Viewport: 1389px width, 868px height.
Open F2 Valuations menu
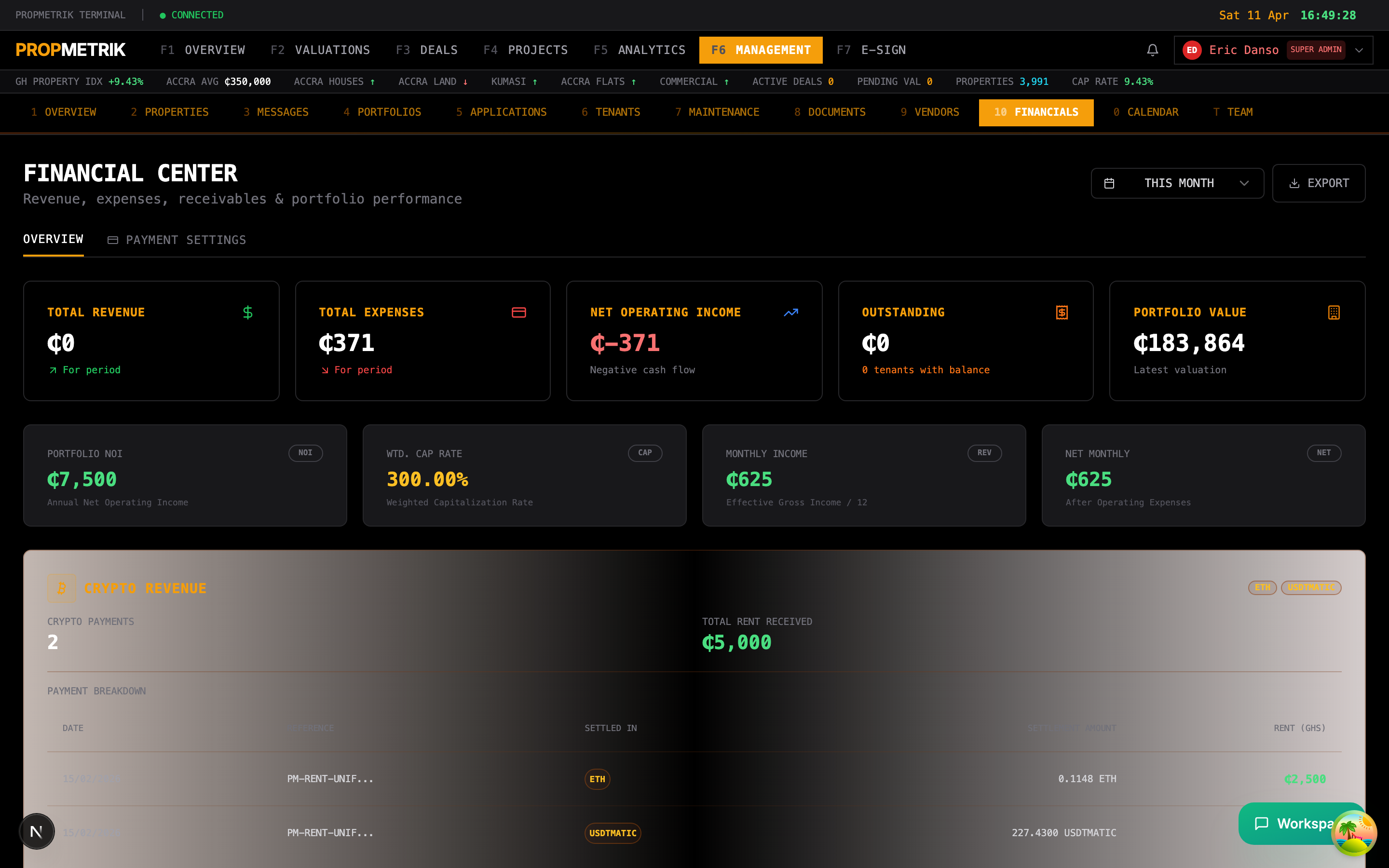(x=320, y=50)
